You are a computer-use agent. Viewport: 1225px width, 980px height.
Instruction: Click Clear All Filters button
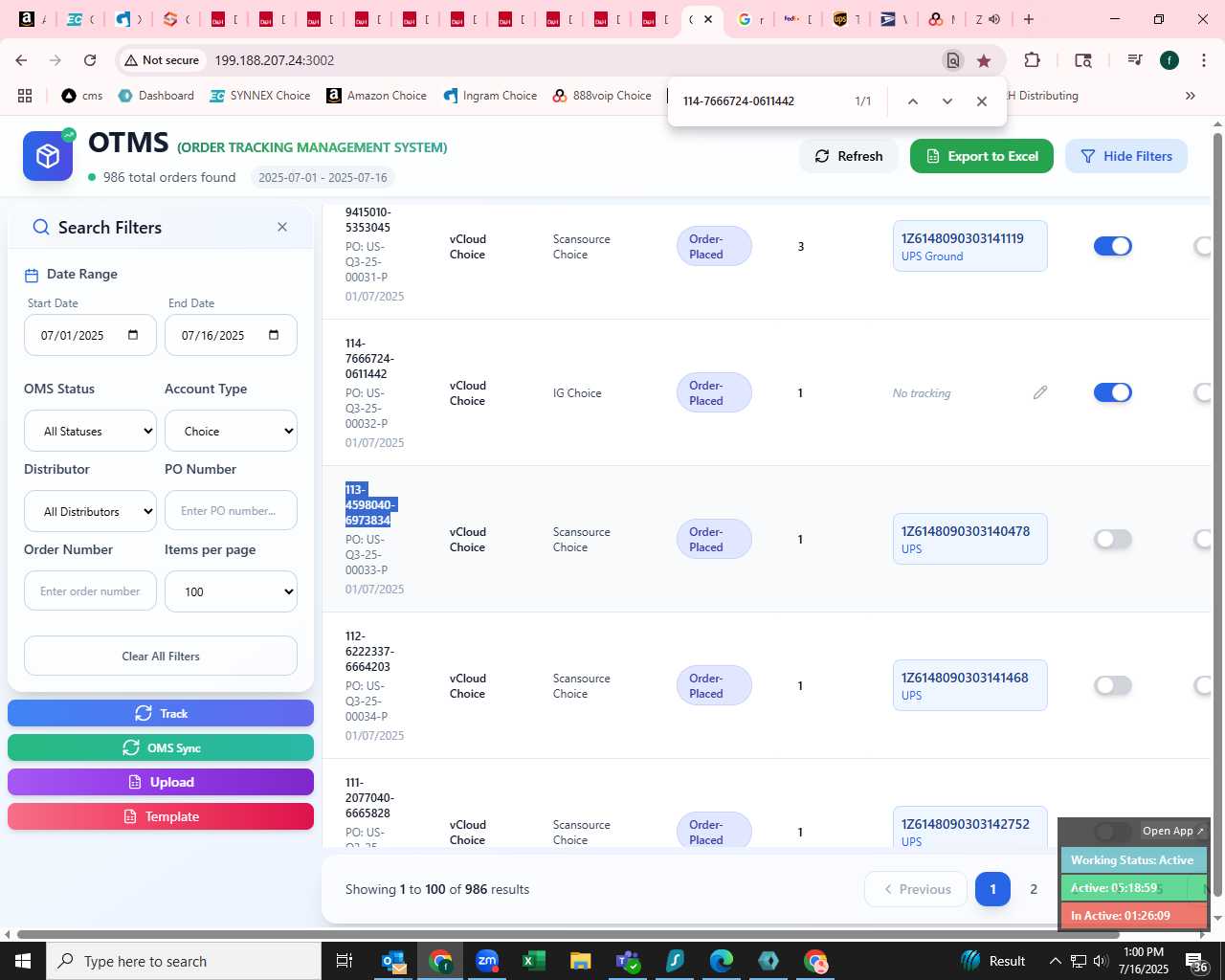click(161, 656)
